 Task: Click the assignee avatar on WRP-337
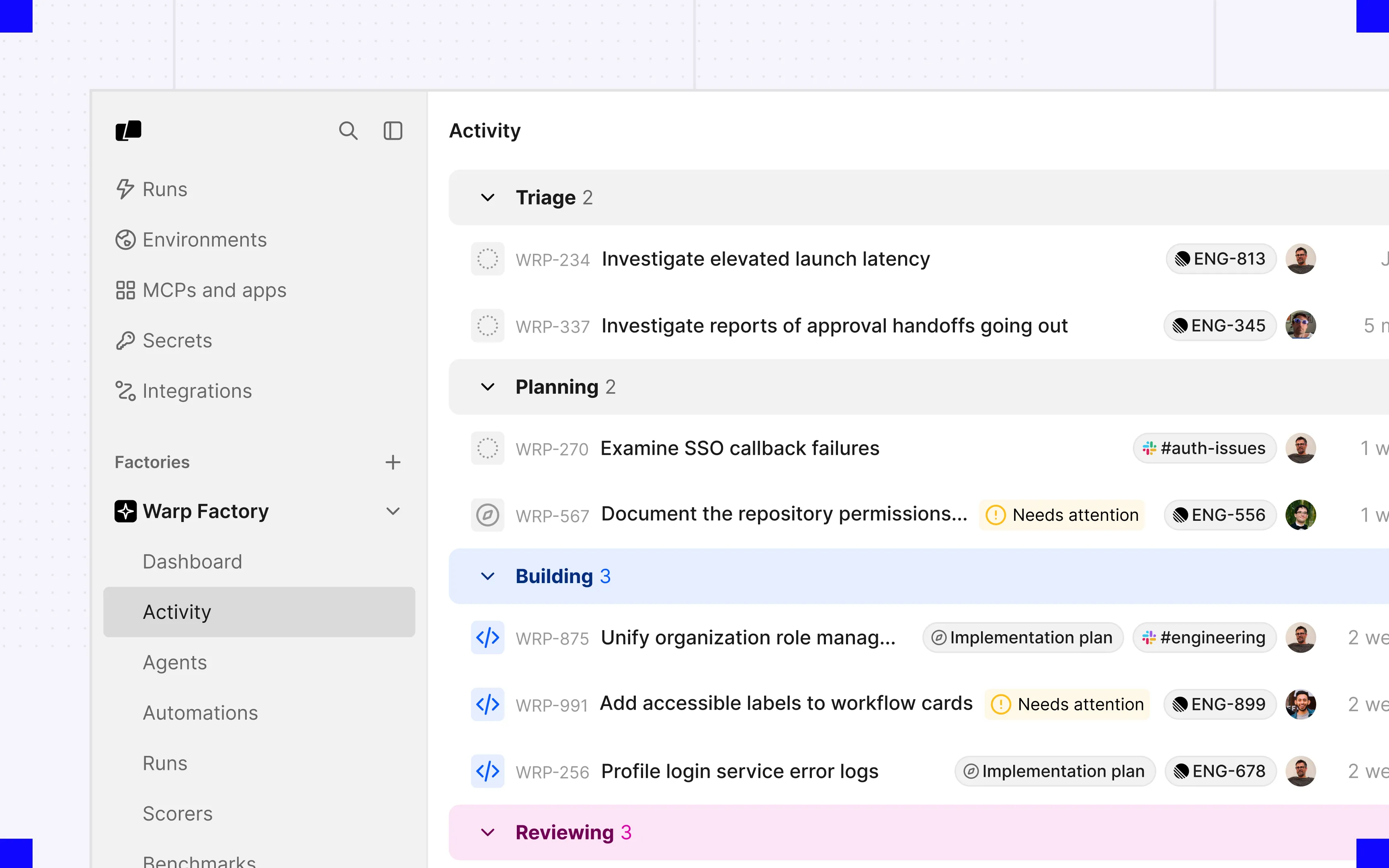coord(1301,325)
